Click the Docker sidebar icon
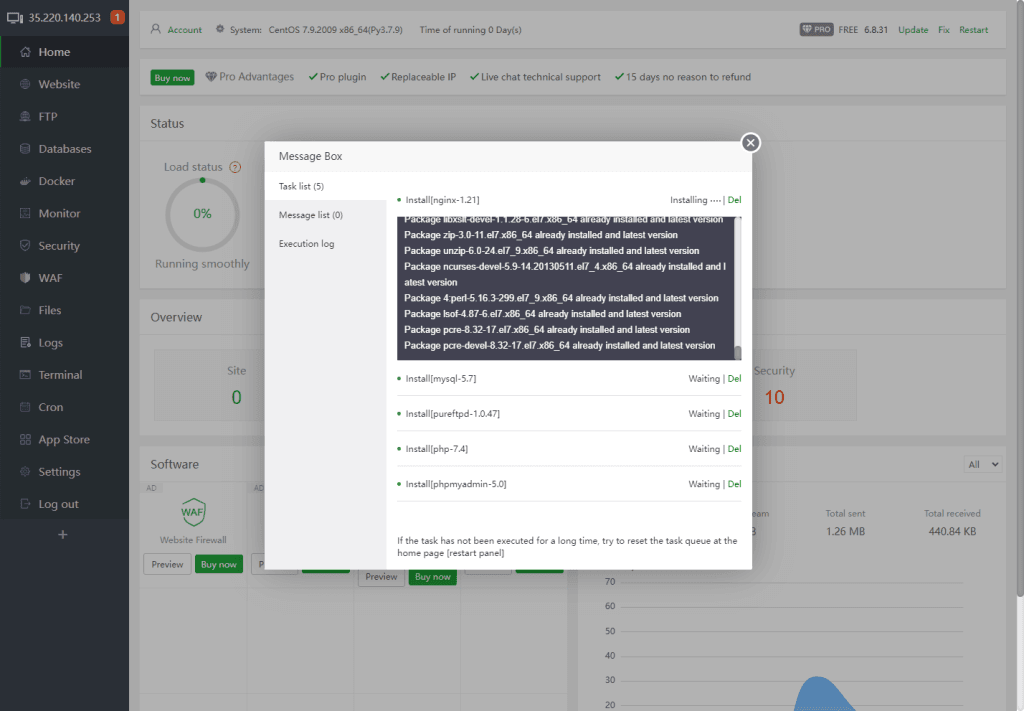Viewport: 1024px width, 711px height. pyautogui.click(x=25, y=181)
